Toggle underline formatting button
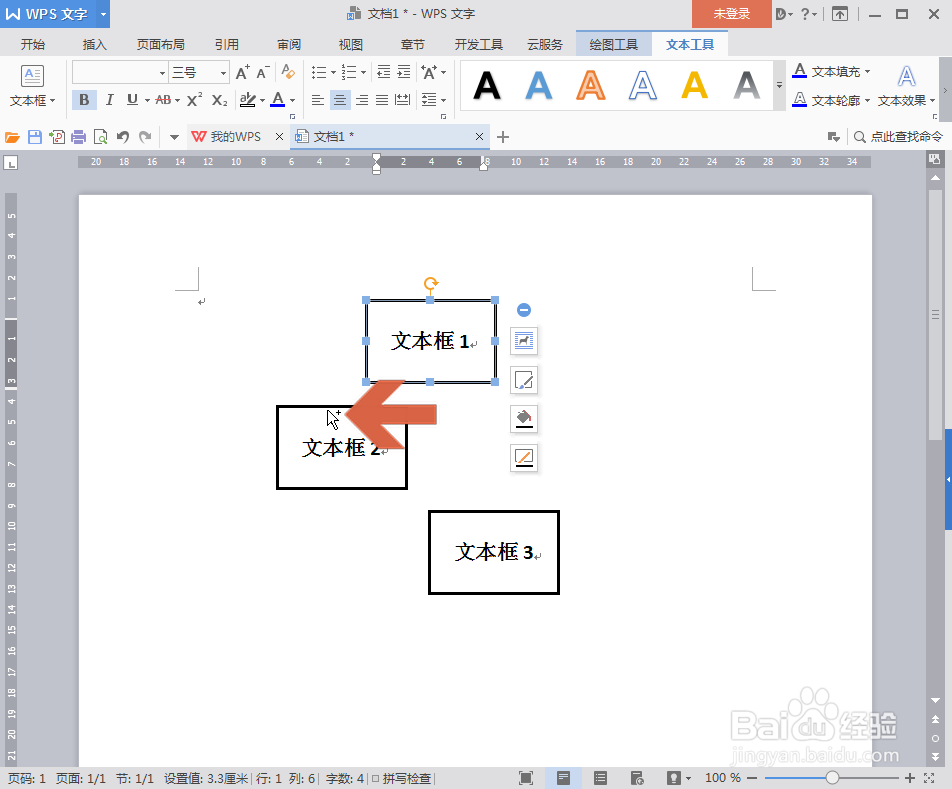Screen dimensions: 952x789 tap(132, 100)
